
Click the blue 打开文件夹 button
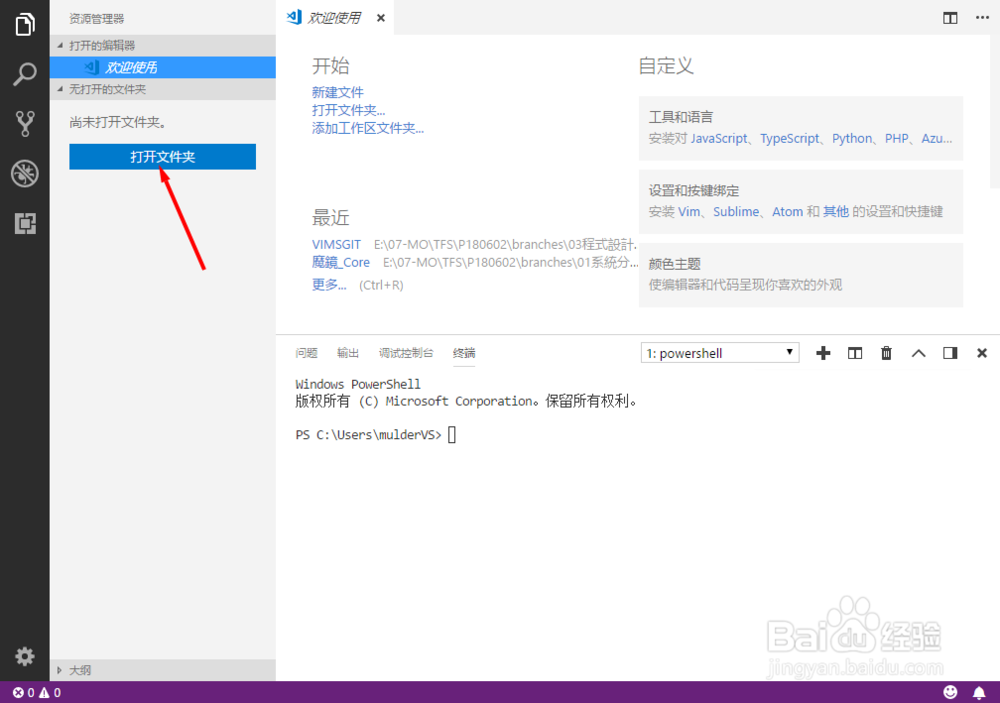[x=162, y=156]
